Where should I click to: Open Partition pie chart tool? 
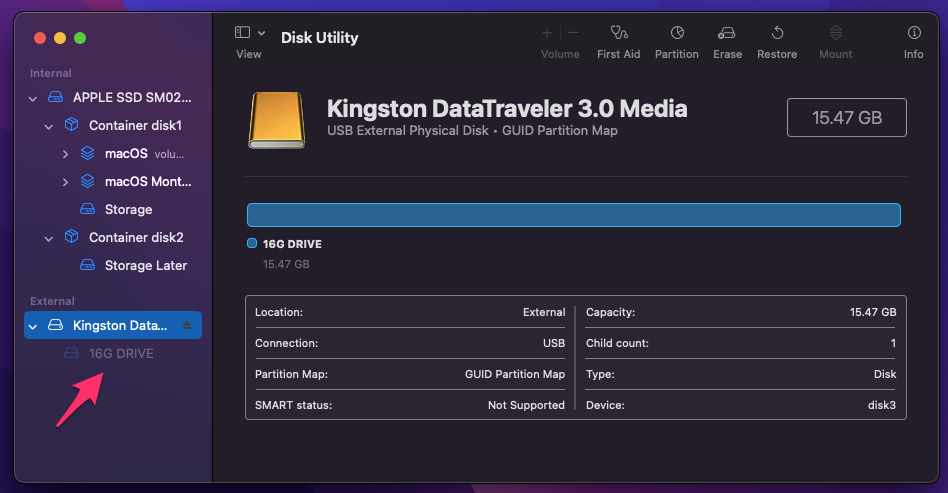coord(677,33)
